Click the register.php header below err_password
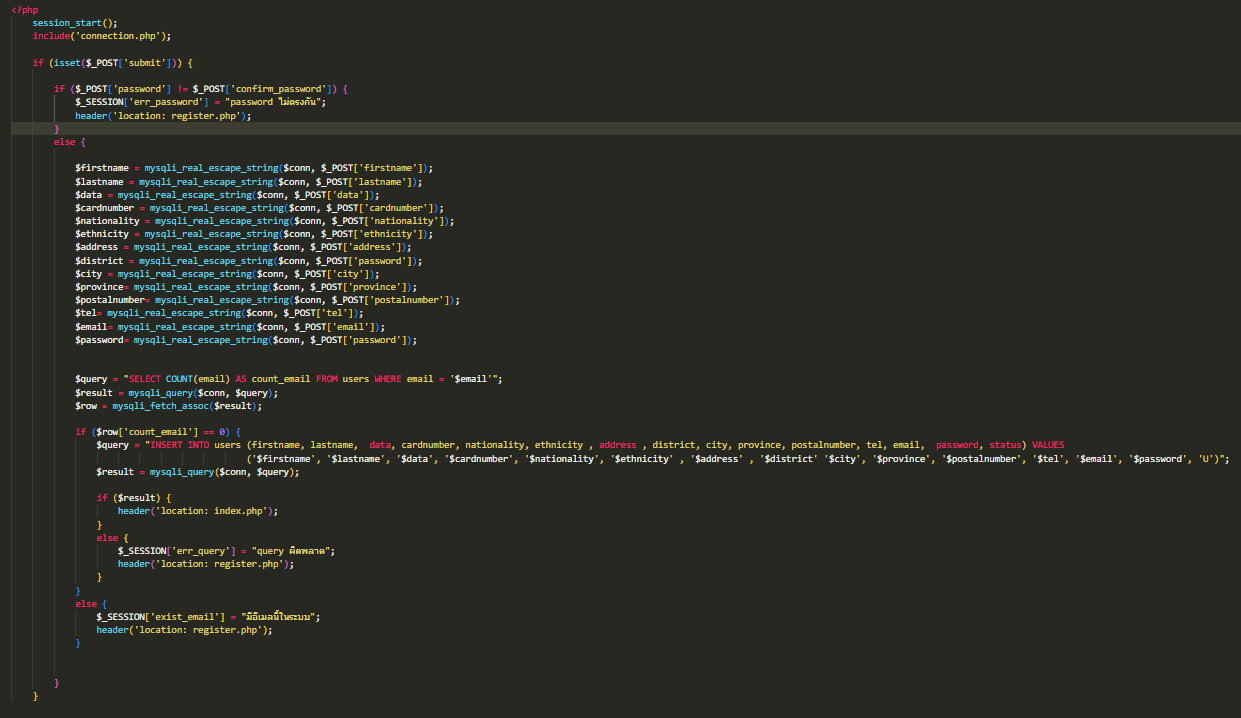The height and width of the screenshot is (718, 1241). tap(162, 115)
